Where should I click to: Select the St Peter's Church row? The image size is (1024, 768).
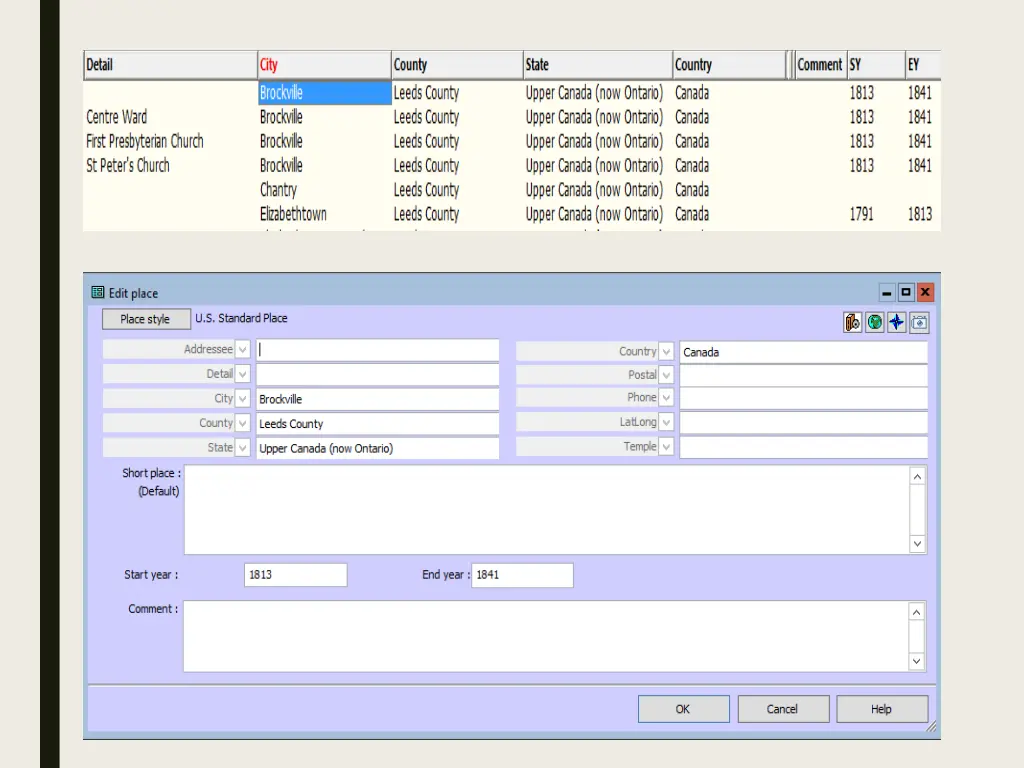click(512, 165)
